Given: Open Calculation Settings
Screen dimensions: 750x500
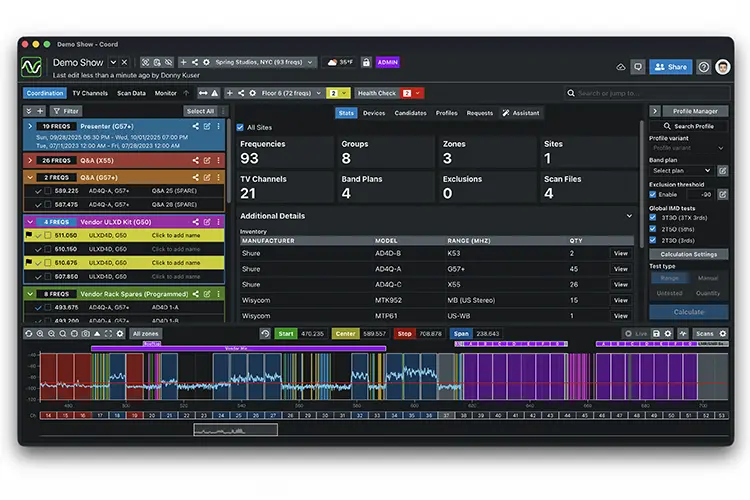Looking at the screenshot, I should (x=689, y=255).
